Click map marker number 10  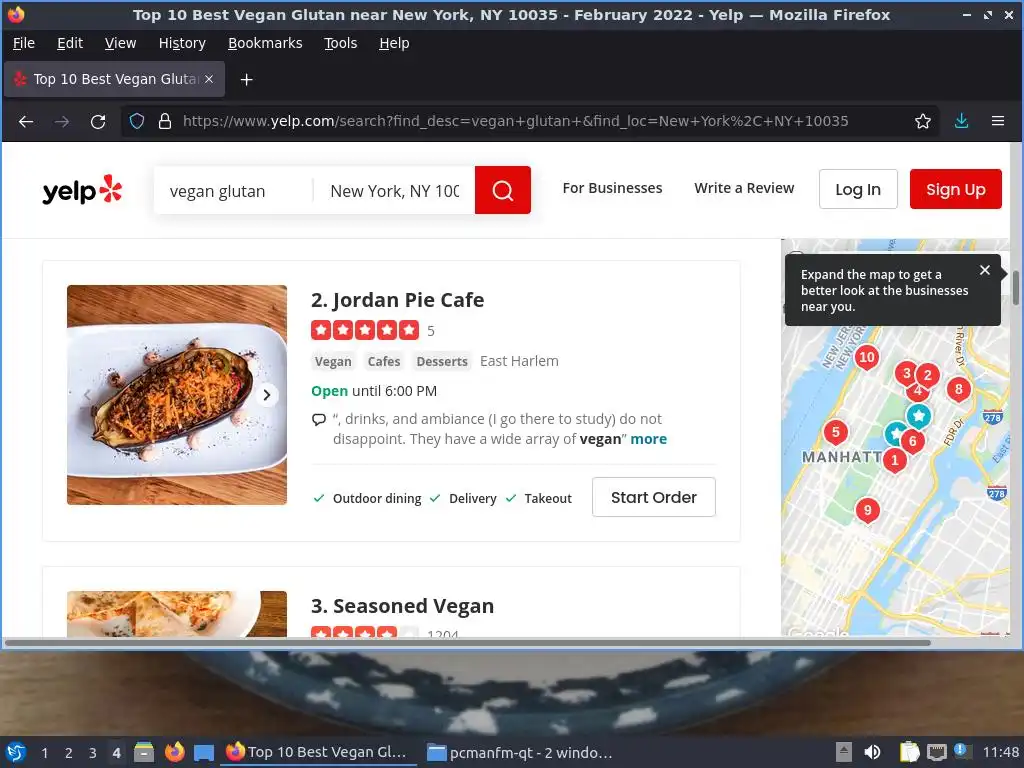(867, 358)
